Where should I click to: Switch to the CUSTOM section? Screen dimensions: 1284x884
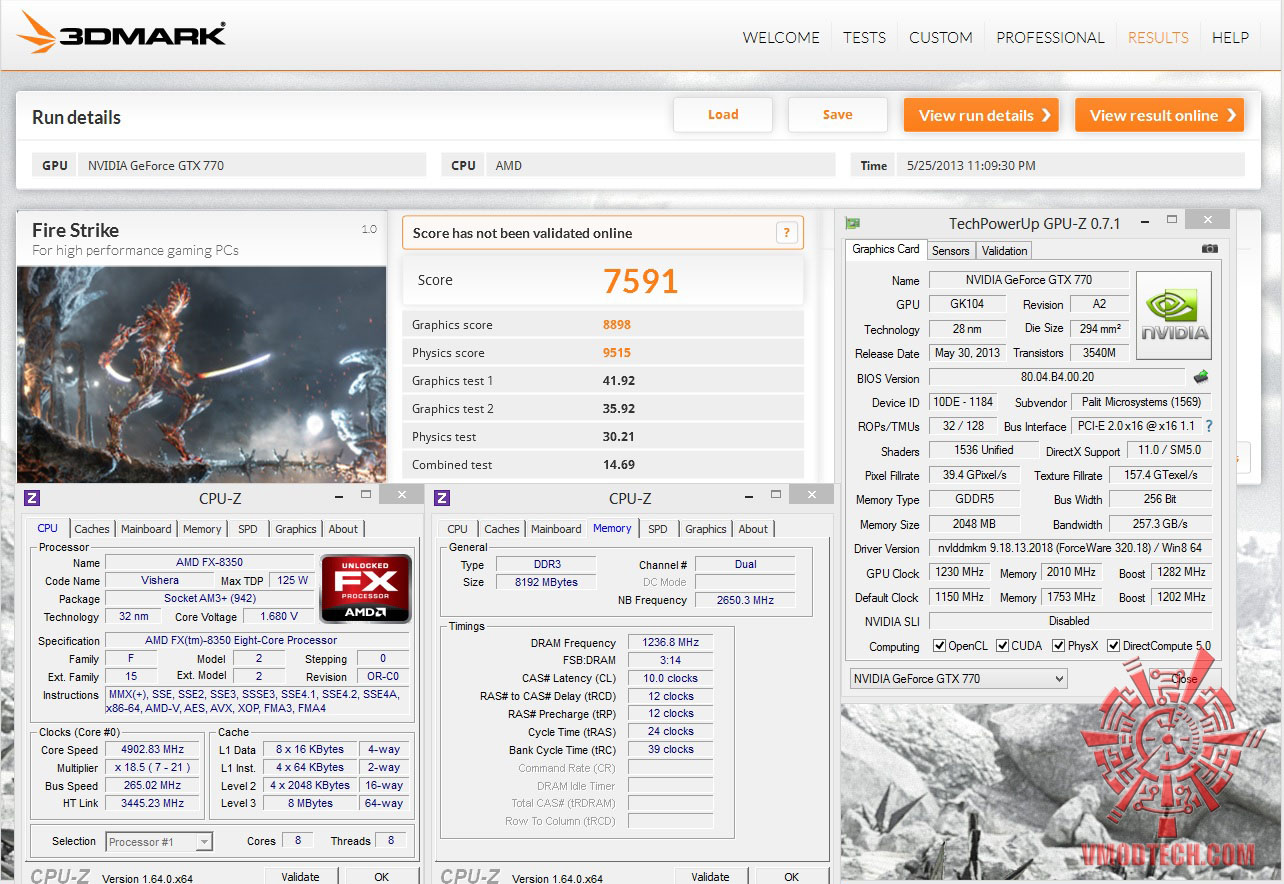tap(941, 38)
